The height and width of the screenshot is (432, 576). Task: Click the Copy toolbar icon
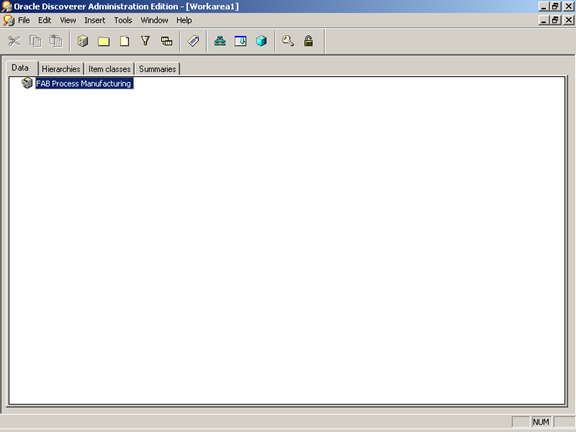35,41
